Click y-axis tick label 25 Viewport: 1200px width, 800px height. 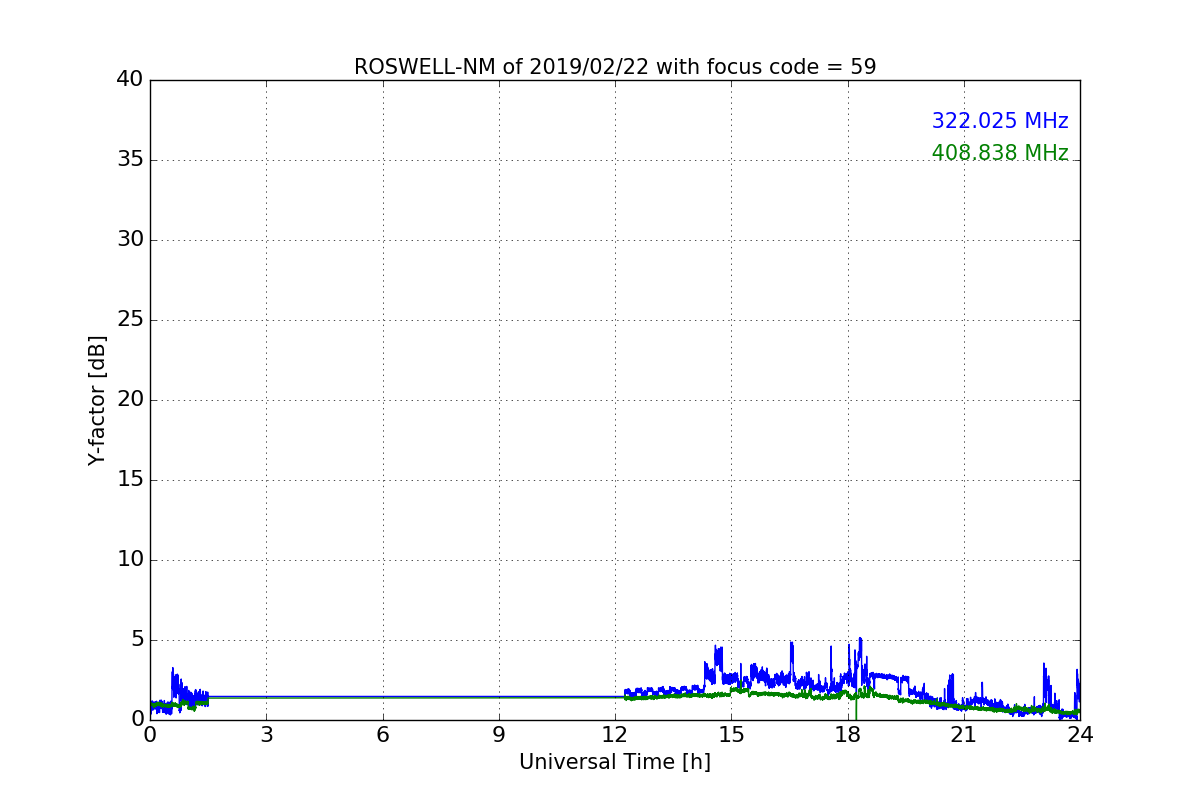(130, 319)
